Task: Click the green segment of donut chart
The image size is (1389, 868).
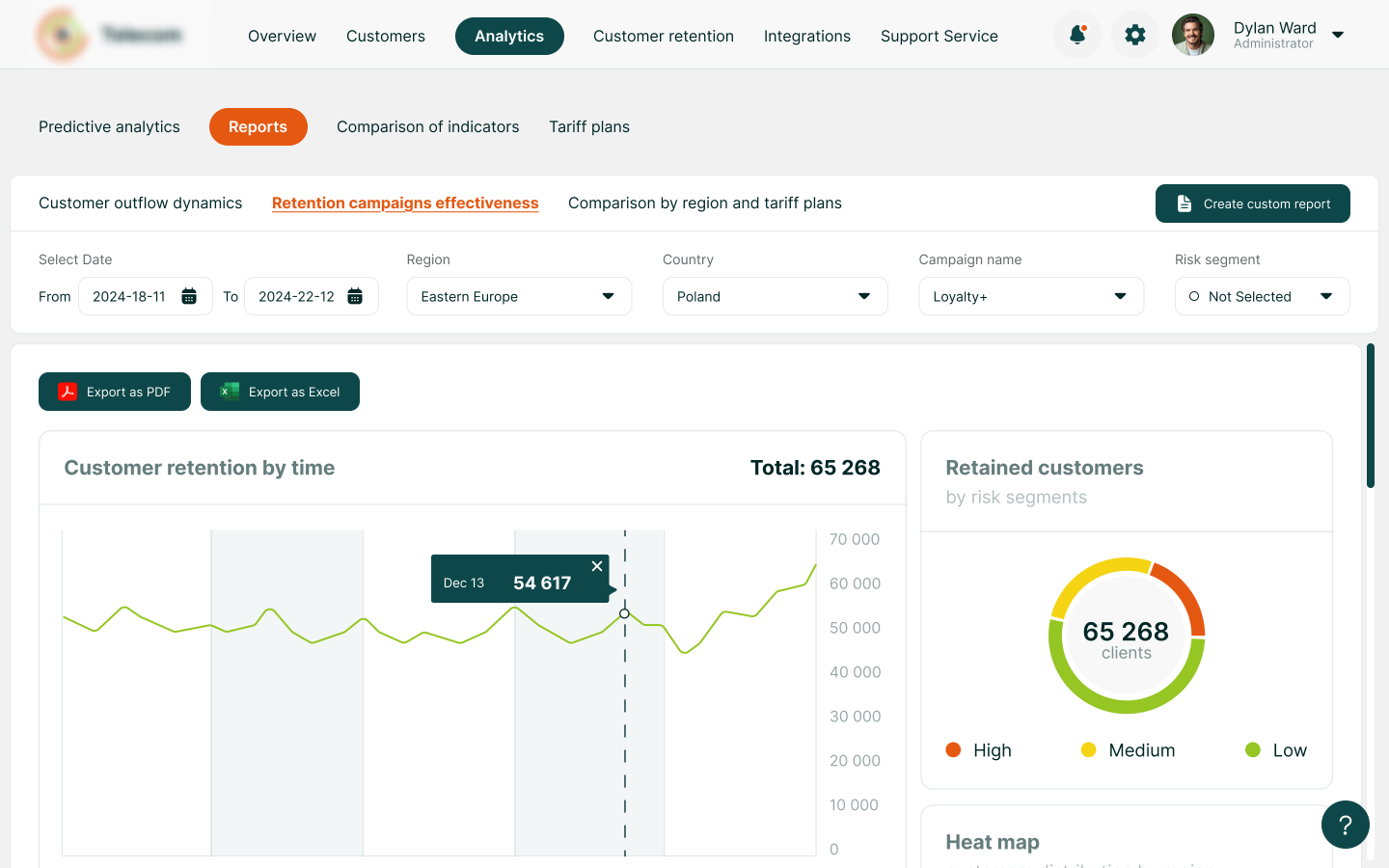Action: point(1127,705)
